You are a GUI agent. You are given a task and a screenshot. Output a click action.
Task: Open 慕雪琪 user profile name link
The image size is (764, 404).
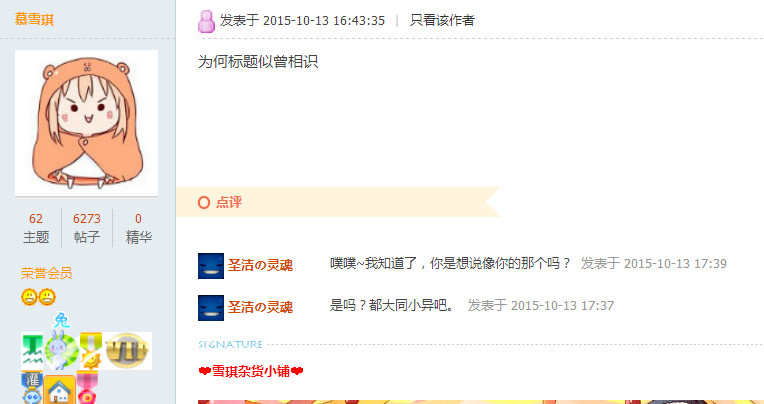[34, 19]
